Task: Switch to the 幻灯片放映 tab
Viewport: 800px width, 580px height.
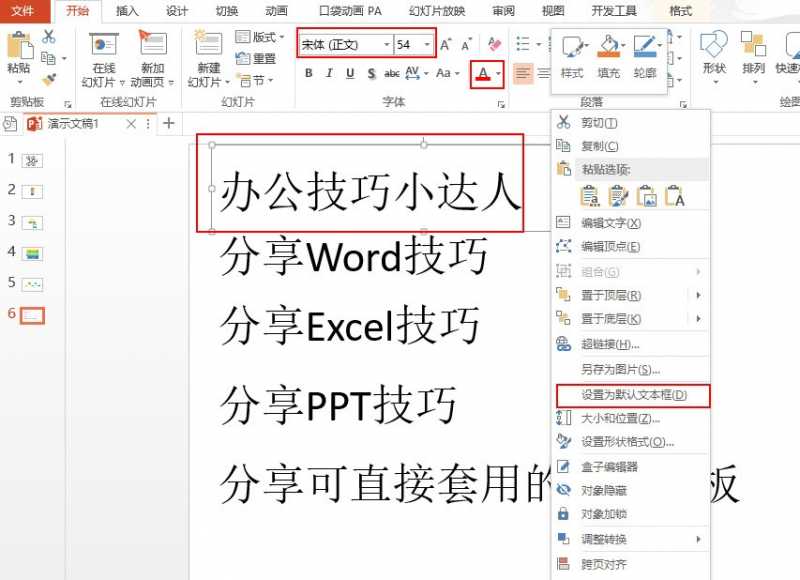Action: (437, 11)
